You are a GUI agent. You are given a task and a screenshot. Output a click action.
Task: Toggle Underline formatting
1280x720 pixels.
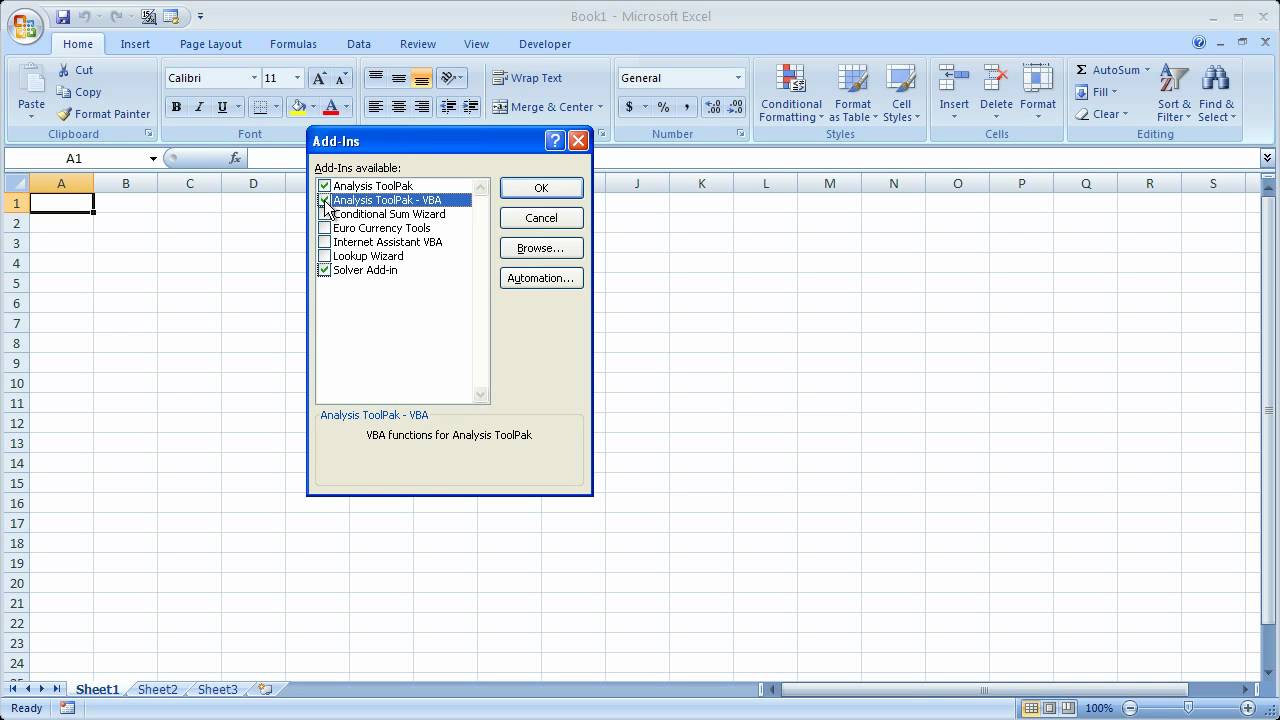click(222, 107)
